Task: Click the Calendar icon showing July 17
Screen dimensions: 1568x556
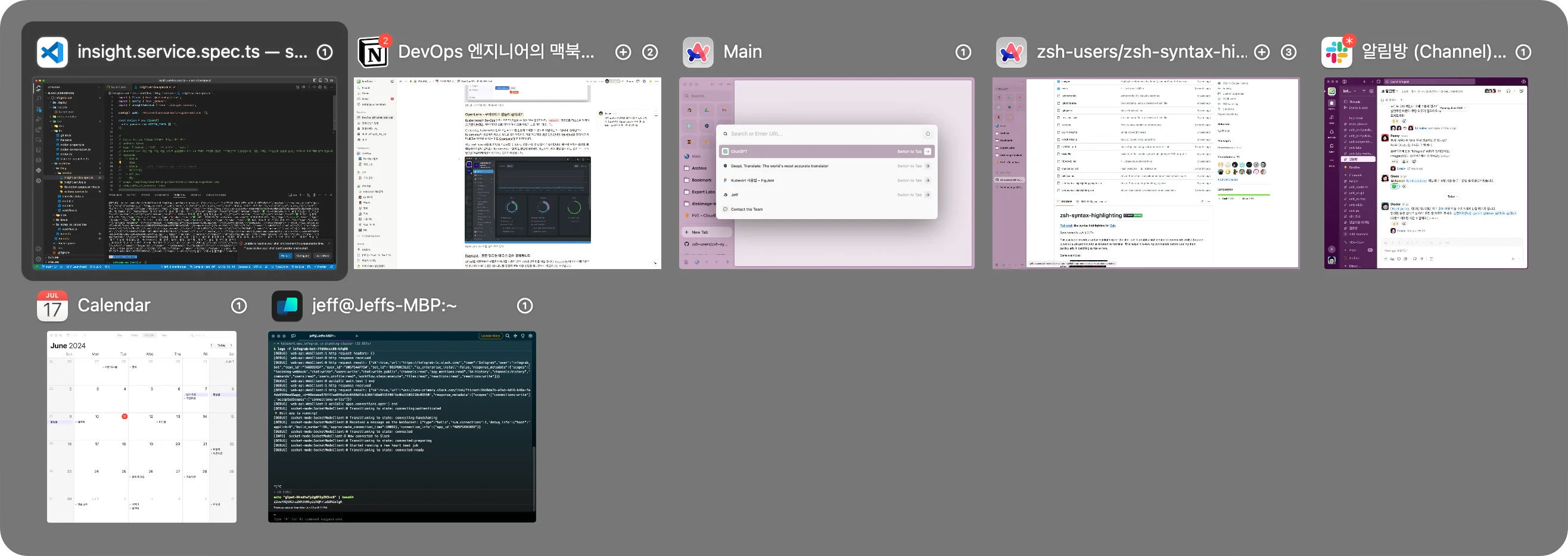Action: (52, 305)
